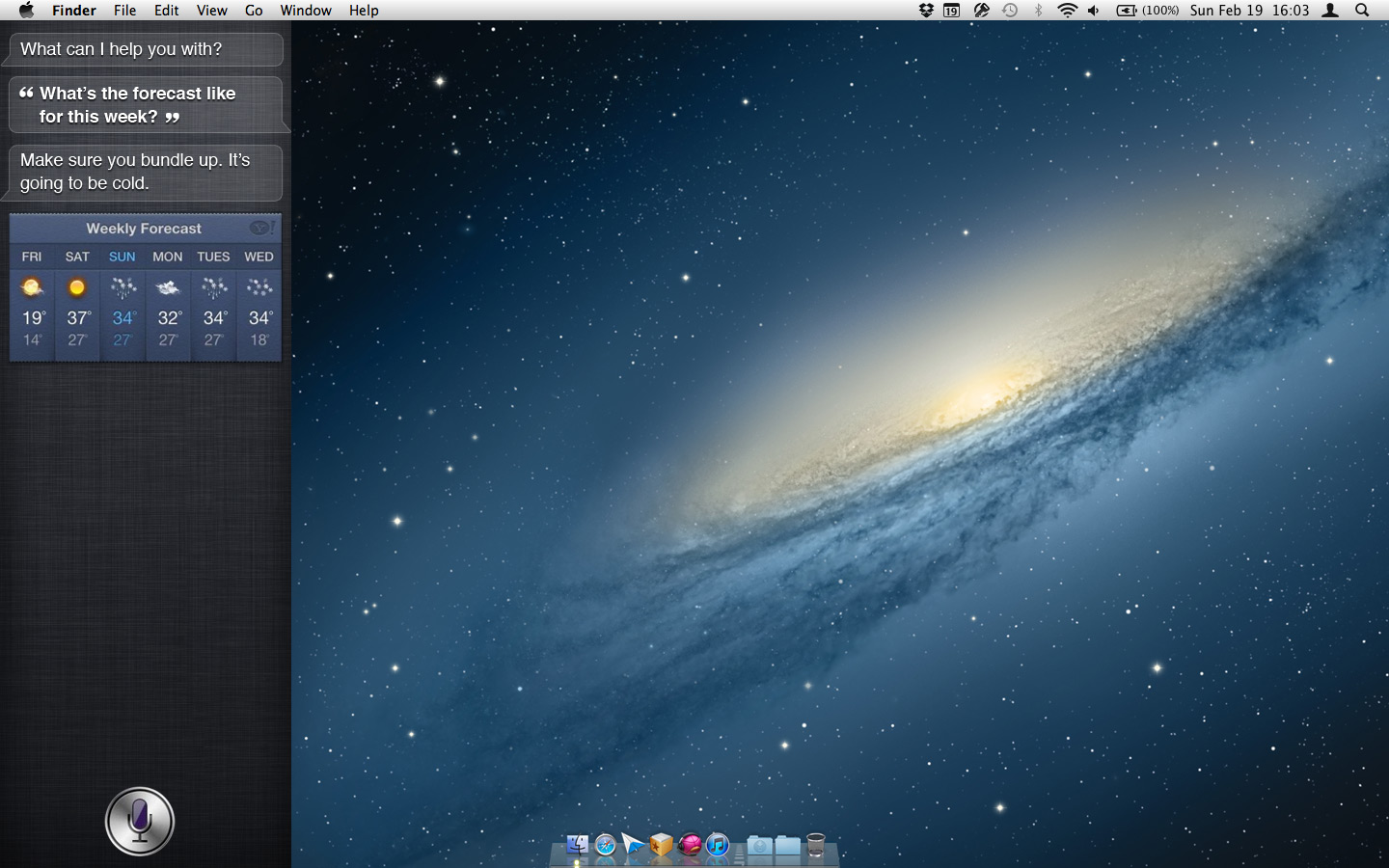This screenshot has width=1389, height=868.
Task: Click Friday's partly sunny weather icon
Action: pyautogui.click(x=32, y=286)
